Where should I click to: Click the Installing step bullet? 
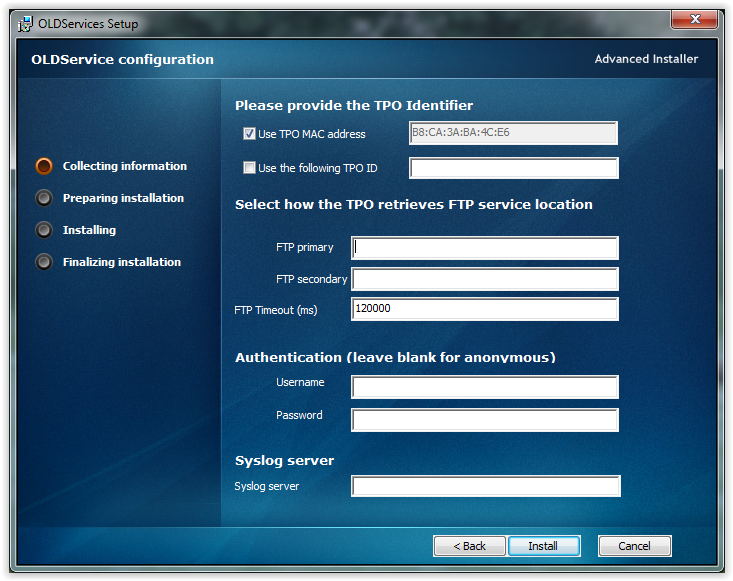(x=44, y=230)
